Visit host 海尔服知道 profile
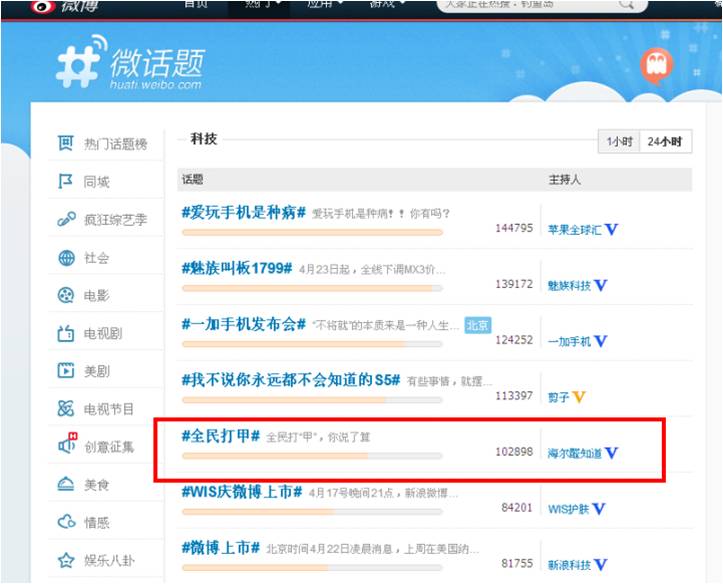723x584 pixels. [x=575, y=454]
